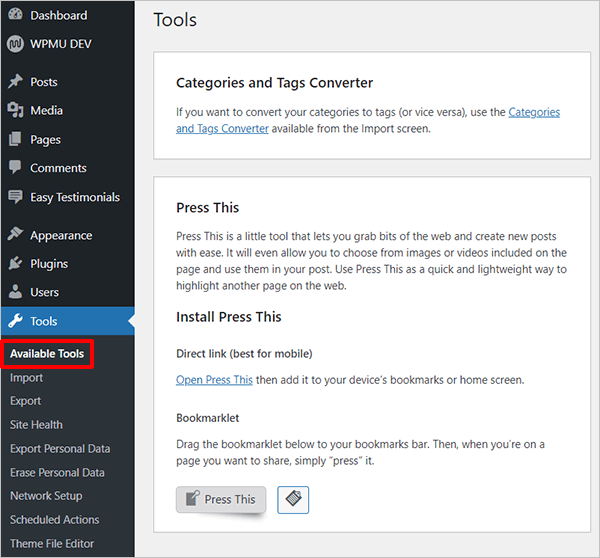Click the Users person icon

click(x=15, y=292)
